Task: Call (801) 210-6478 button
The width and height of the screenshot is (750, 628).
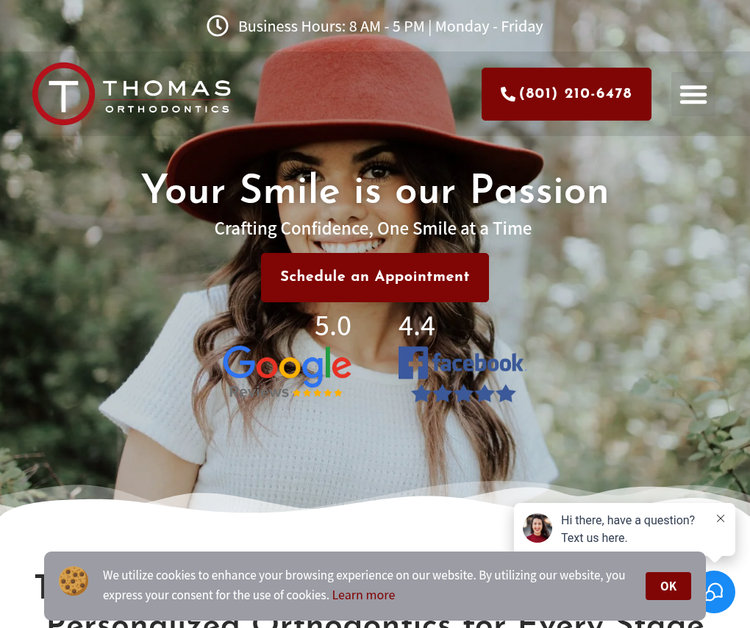Action: [566, 94]
